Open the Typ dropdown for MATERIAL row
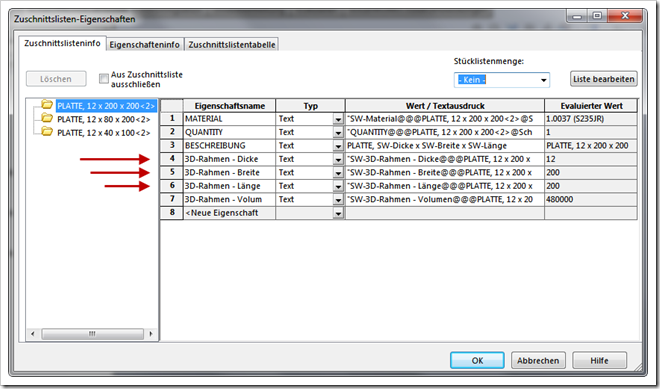This screenshot has width=660, height=389. coord(338,120)
